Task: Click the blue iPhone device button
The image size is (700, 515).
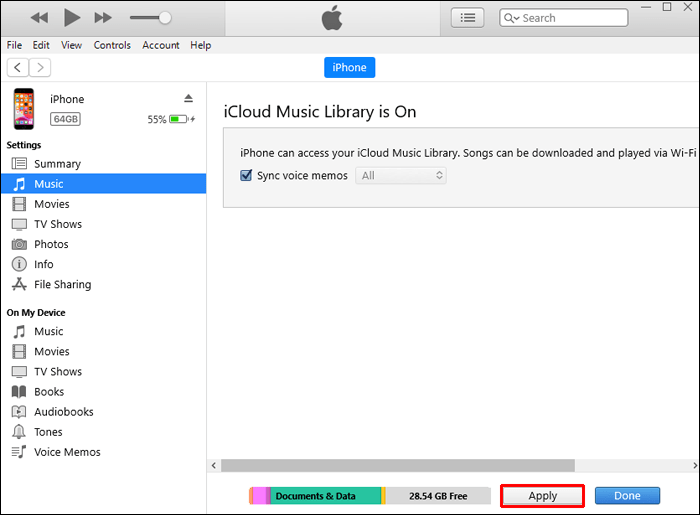Action: (x=350, y=67)
